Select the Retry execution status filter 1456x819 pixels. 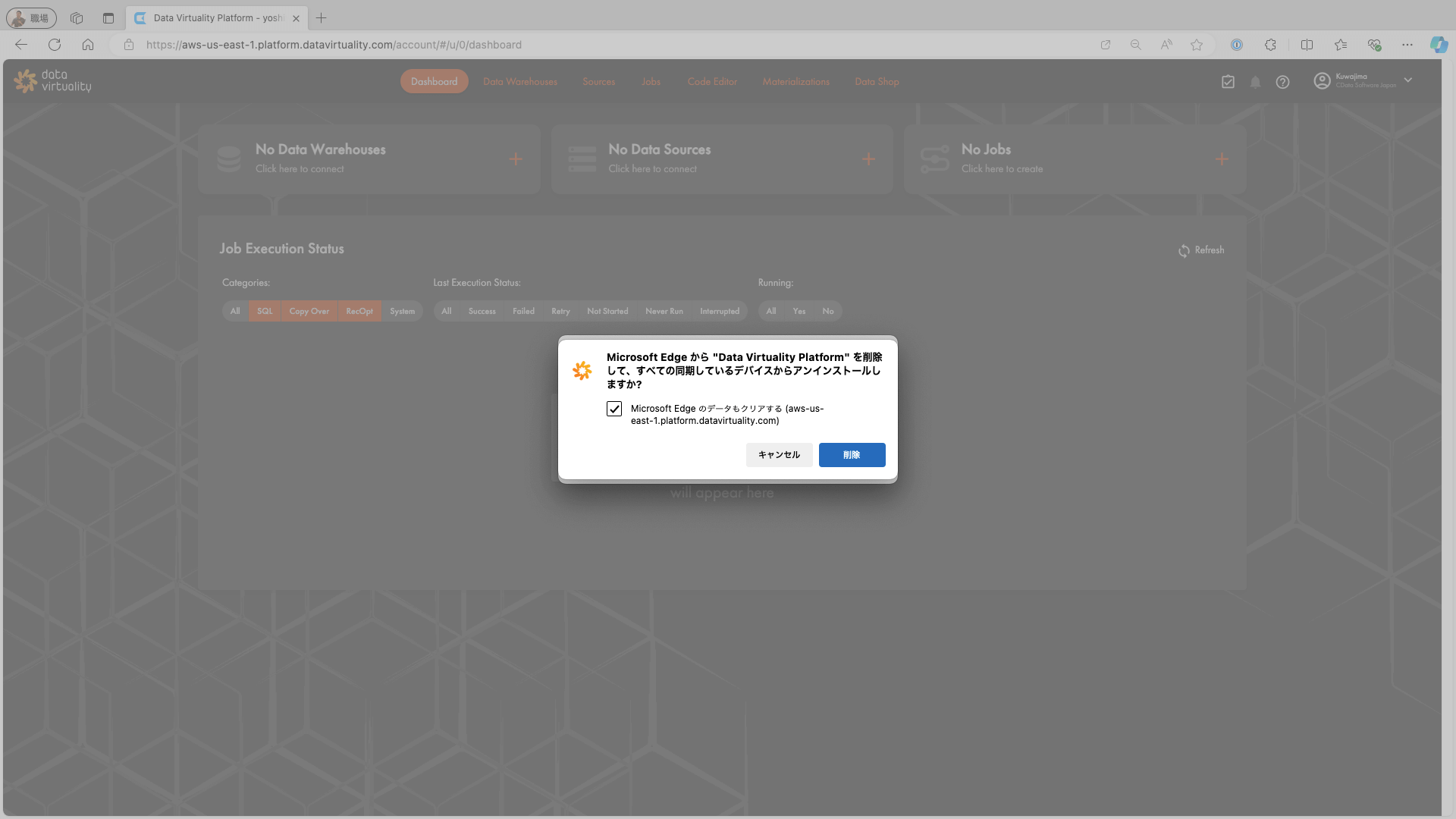[560, 312]
